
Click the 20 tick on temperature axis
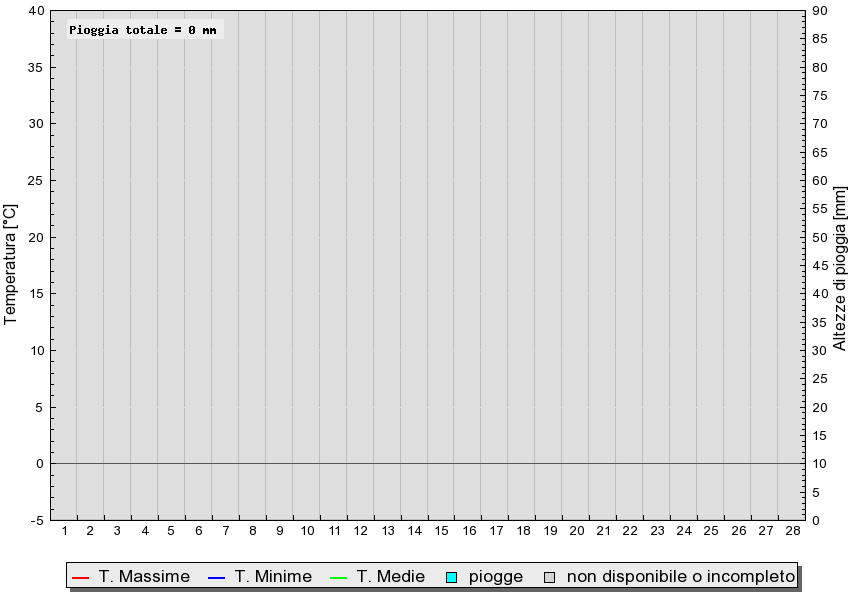click(36, 238)
